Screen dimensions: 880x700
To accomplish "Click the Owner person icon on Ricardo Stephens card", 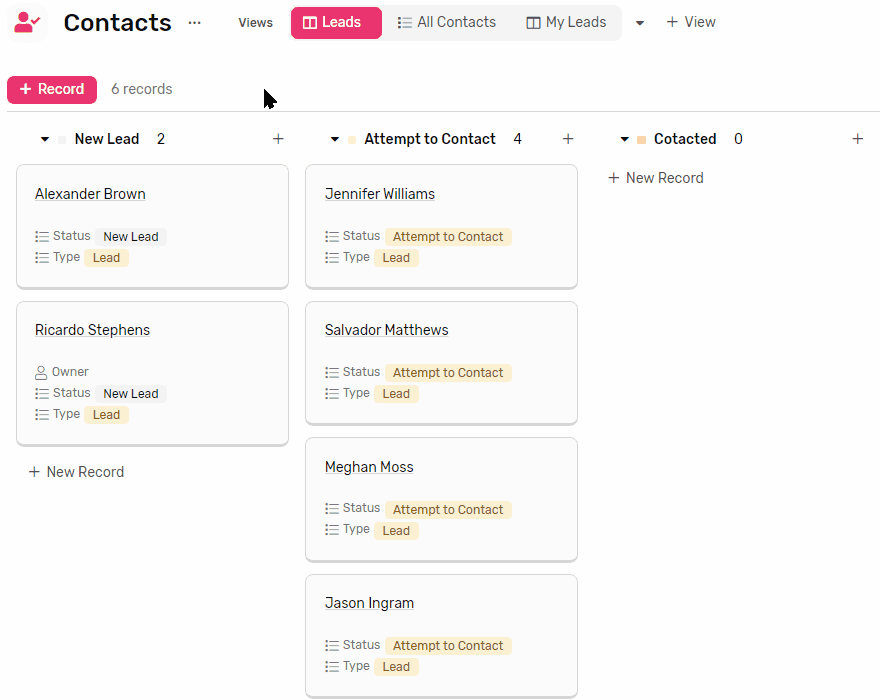I will [x=41, y=372].
